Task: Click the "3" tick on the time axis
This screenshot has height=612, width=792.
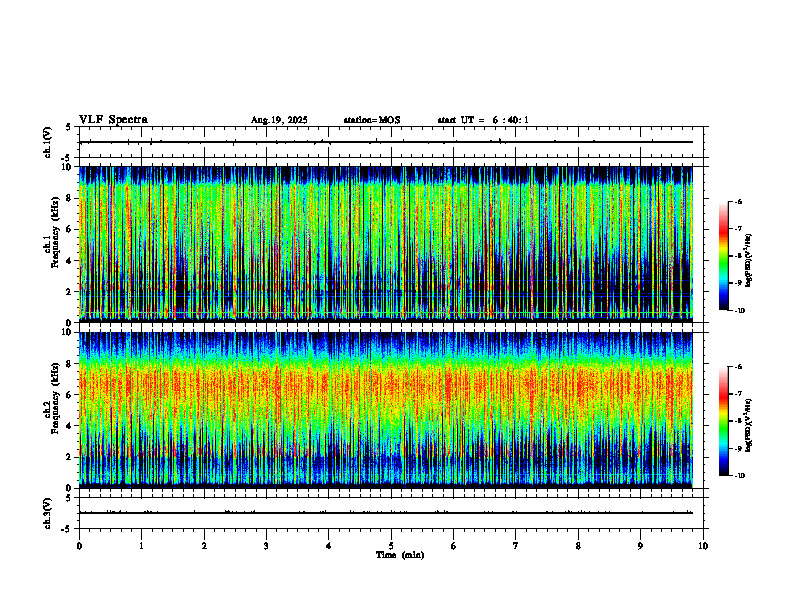Action: [266, 546]
